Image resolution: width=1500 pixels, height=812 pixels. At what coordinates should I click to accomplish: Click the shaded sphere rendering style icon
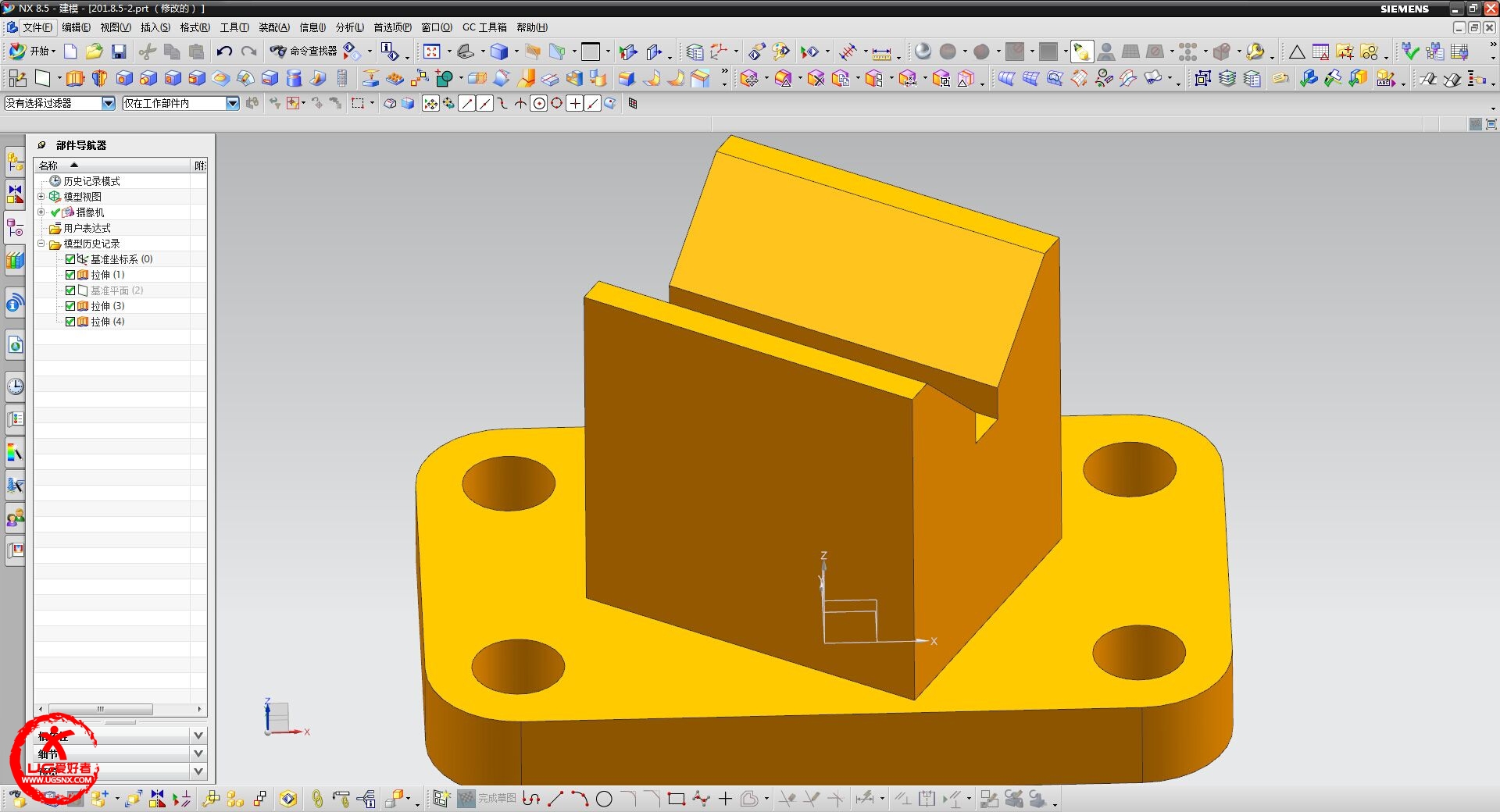(x=923, y=52)
